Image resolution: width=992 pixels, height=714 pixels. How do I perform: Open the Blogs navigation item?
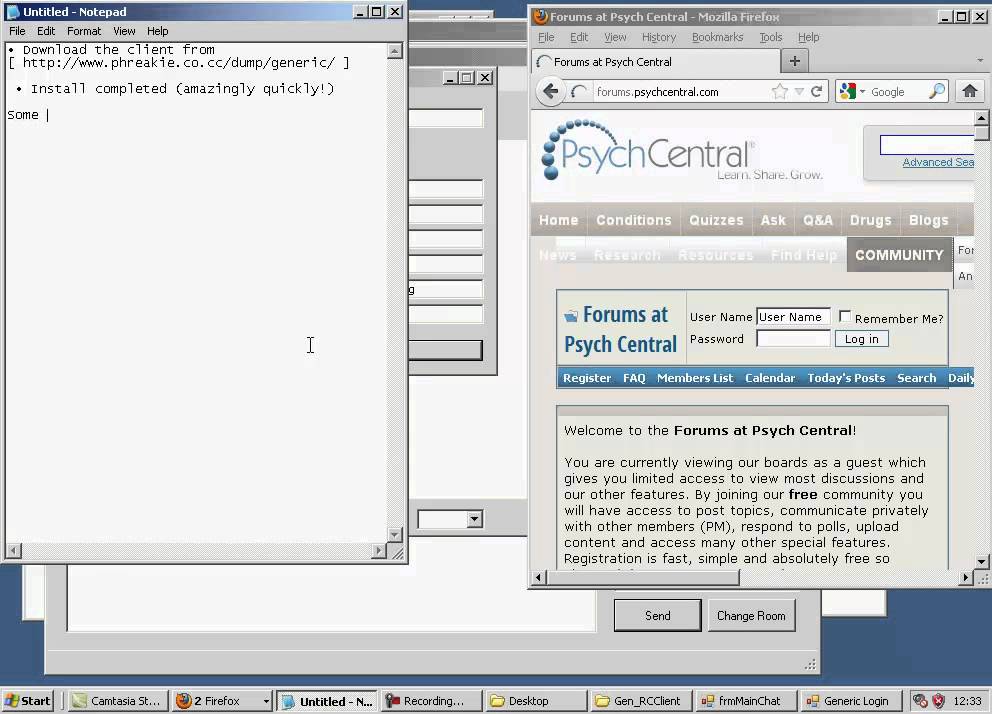click(929, 220)
